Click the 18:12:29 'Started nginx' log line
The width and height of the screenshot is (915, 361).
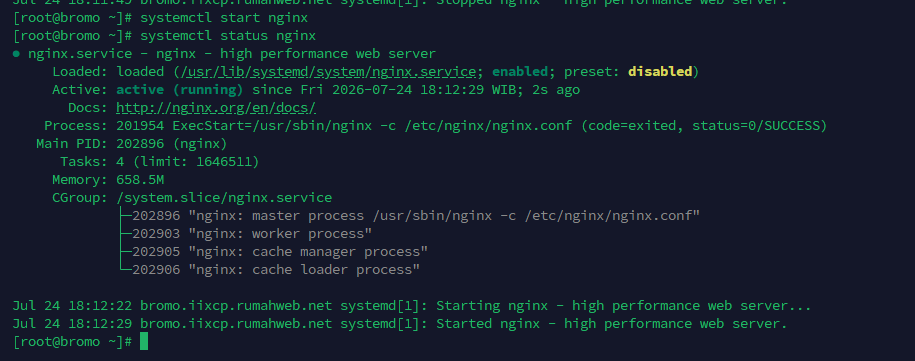[x=400, y=324]
